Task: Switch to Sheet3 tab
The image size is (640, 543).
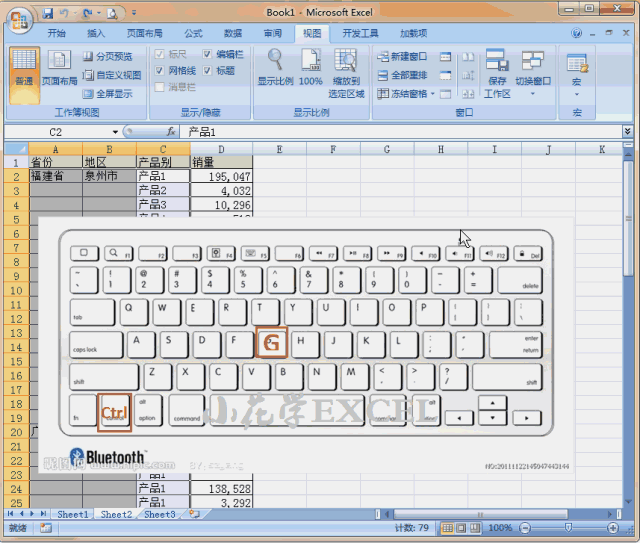Action: pos(160,514)
